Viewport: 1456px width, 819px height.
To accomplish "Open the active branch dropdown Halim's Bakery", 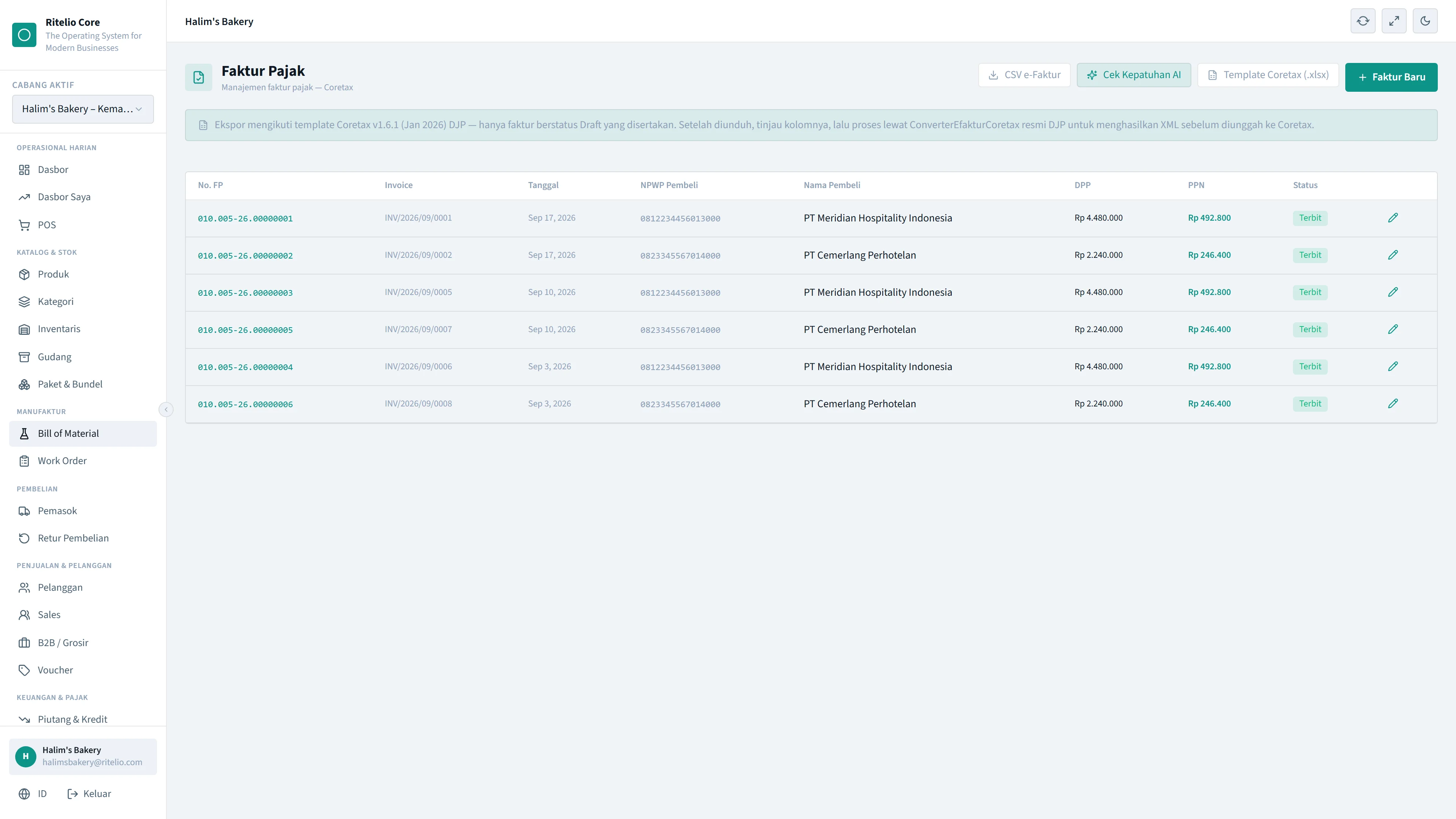I will click(83, 109).
